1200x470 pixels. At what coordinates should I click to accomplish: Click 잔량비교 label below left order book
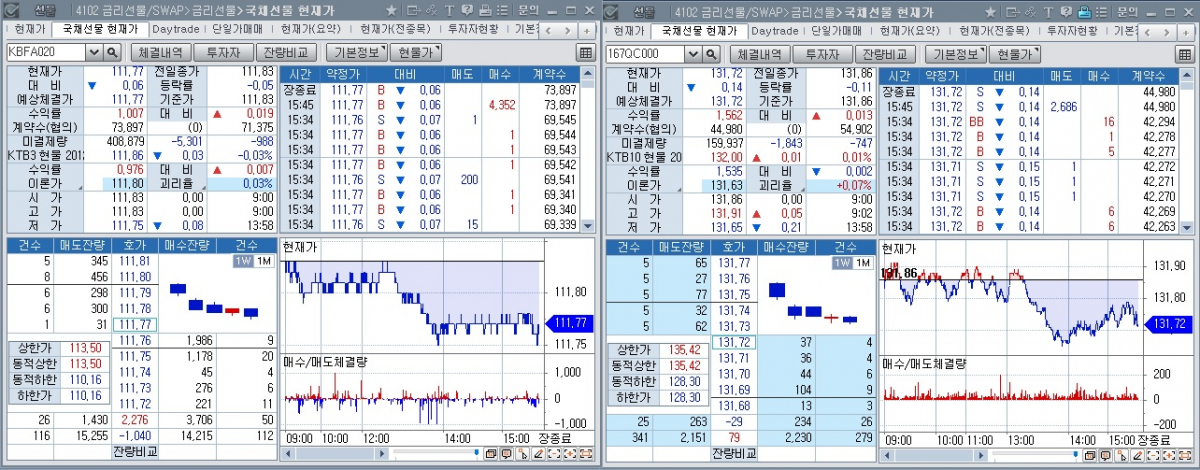click(136, 453)
